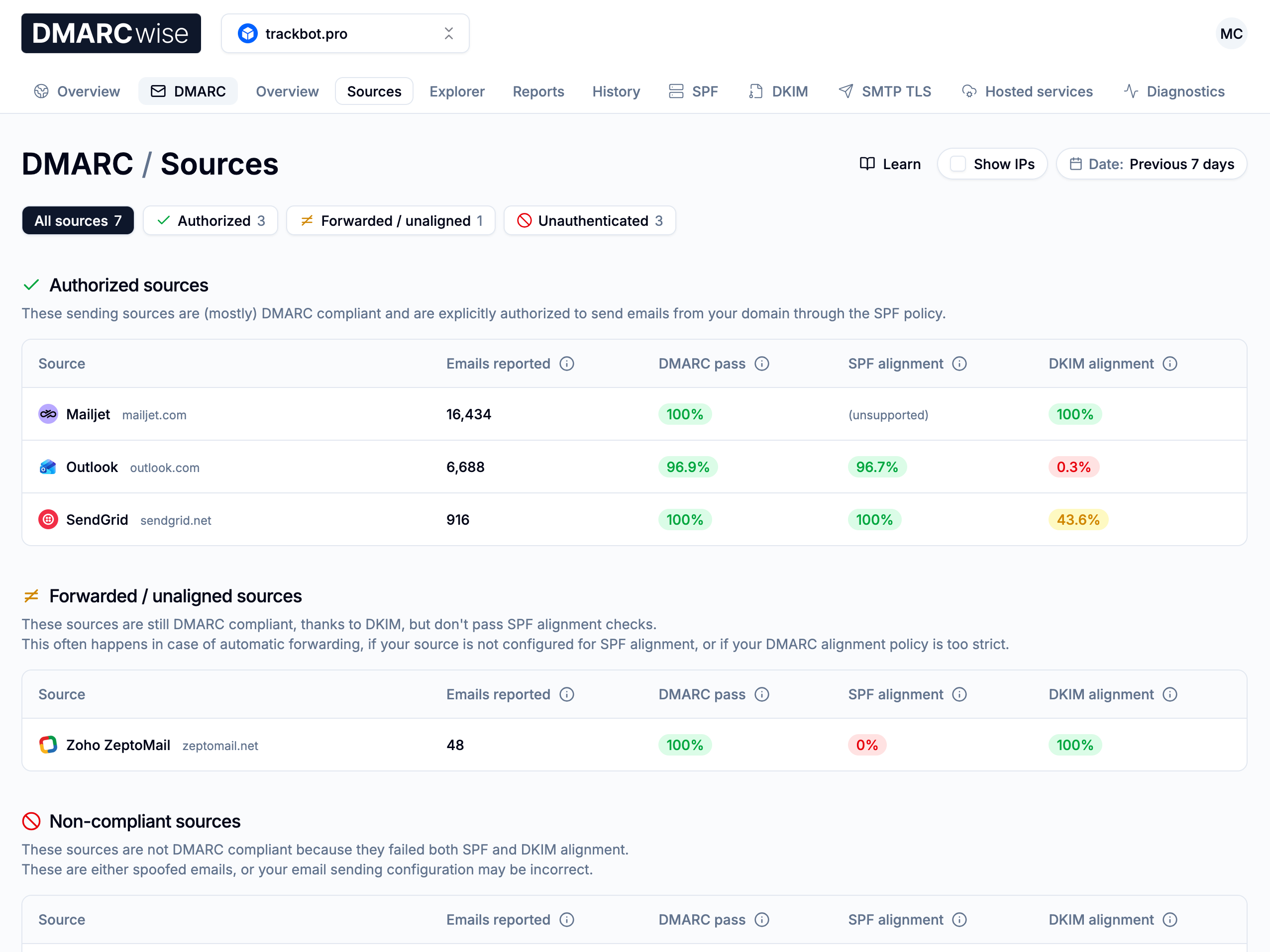The height and width of the screenshot is (952, 1270).
Task: Click Mailjet's 16,434 emails value
Action: (x=468, y=414)
